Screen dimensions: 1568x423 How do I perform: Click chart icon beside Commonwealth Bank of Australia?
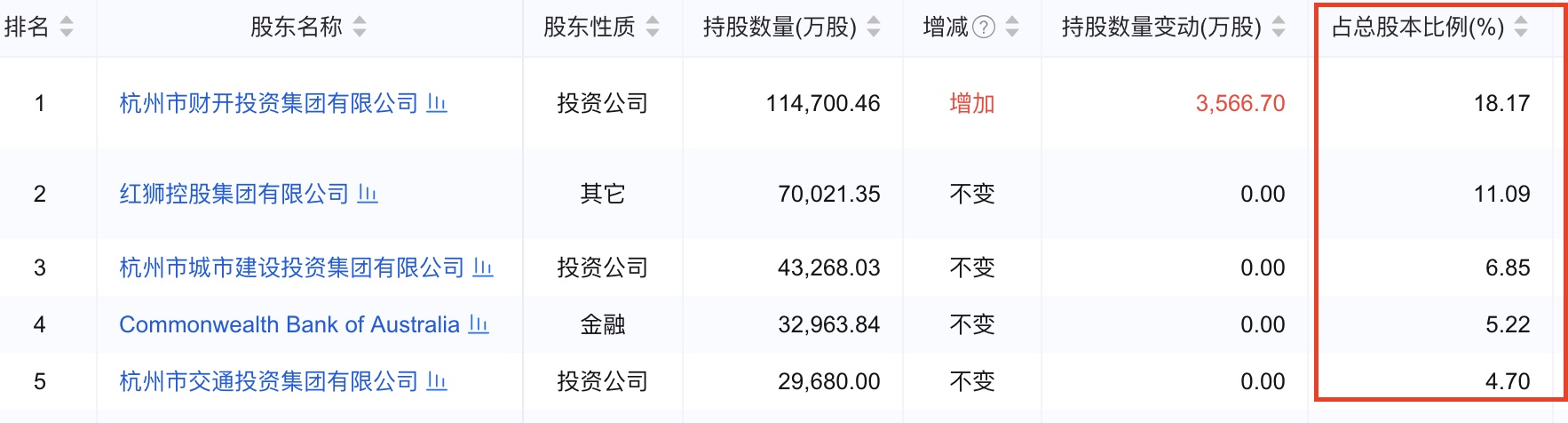point(479,324)
